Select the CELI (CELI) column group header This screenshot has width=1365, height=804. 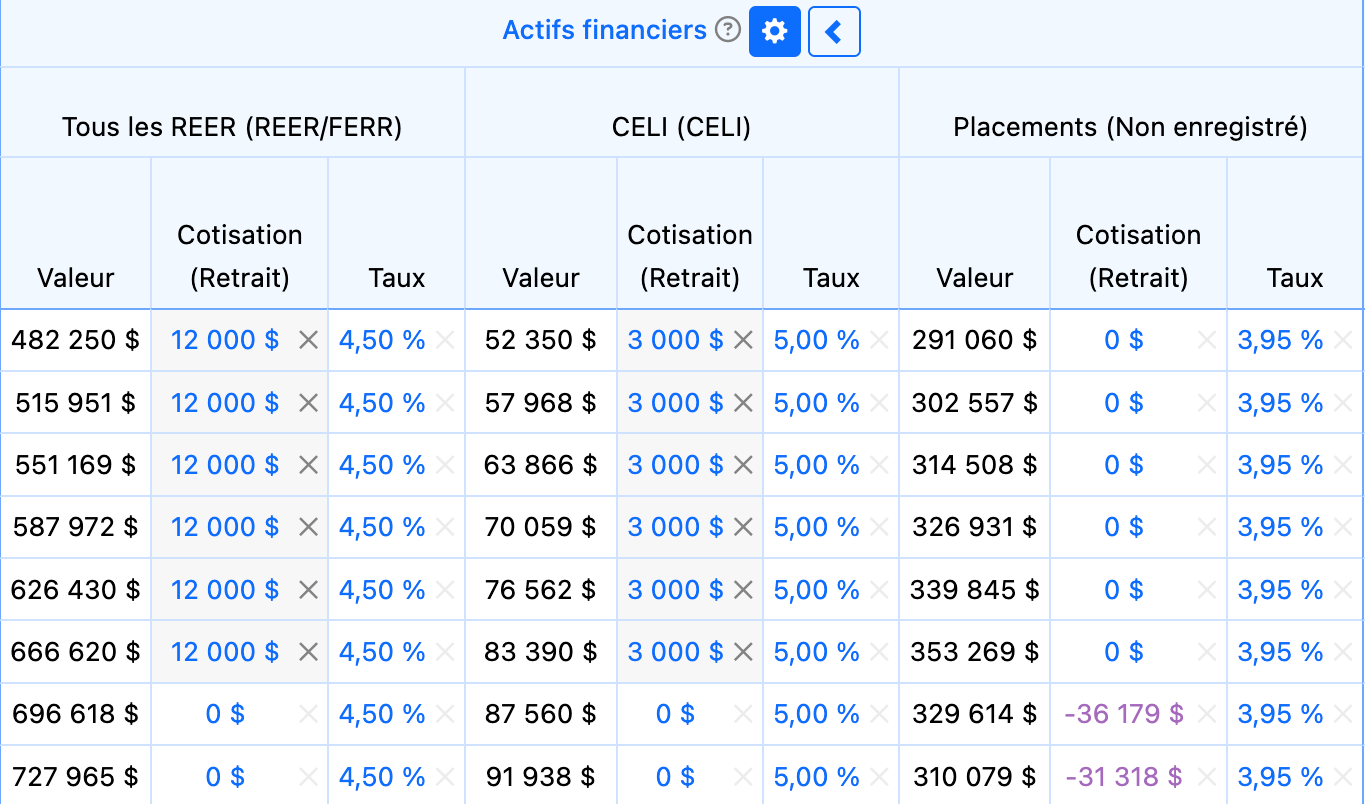(681, 127)
